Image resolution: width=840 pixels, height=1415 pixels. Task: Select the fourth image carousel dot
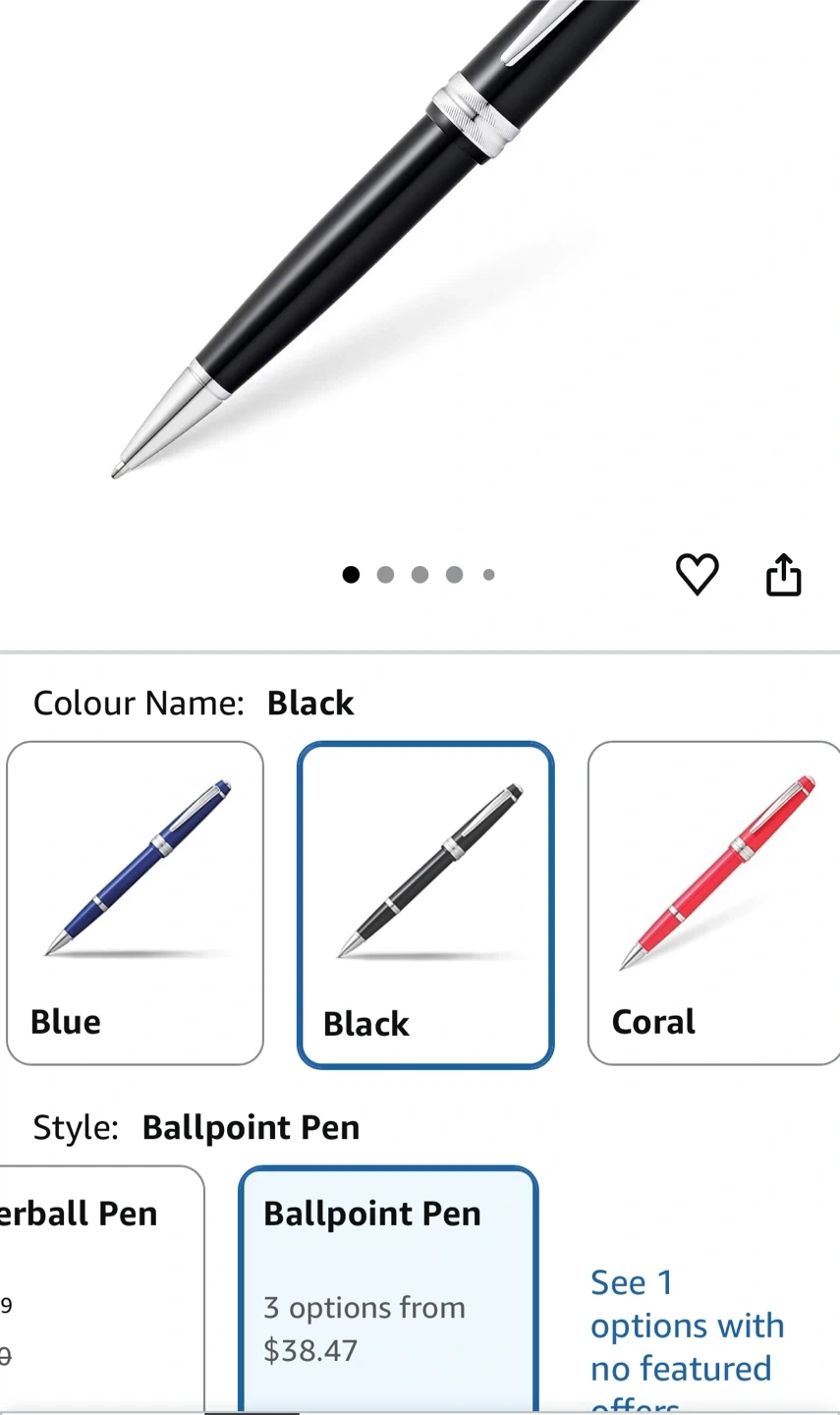(454, 575)
